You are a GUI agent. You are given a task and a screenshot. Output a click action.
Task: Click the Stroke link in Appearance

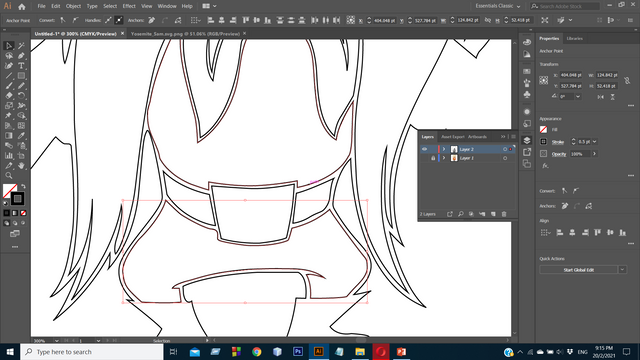558,142
